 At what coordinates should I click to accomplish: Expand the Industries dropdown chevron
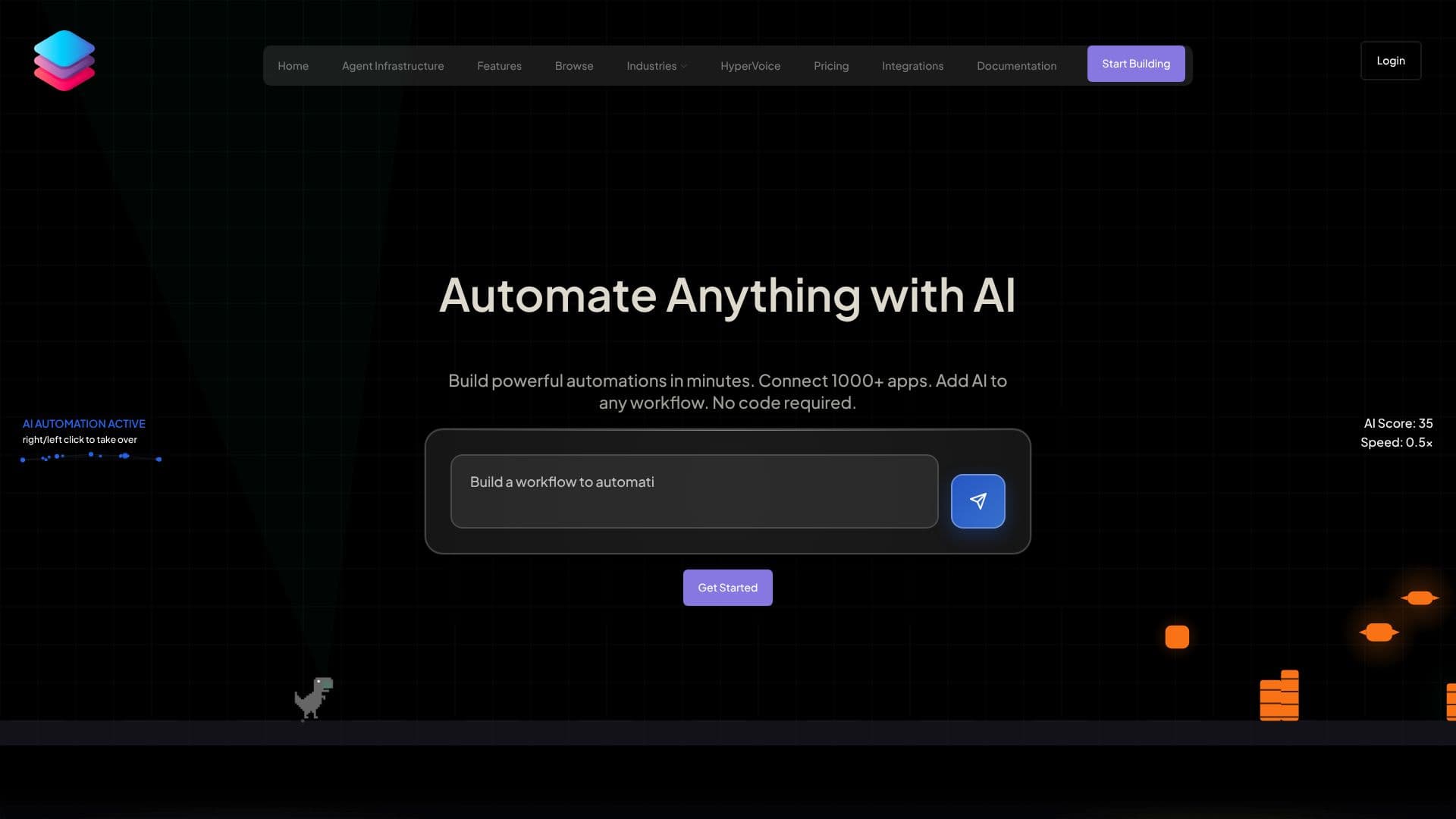[684, 67]
